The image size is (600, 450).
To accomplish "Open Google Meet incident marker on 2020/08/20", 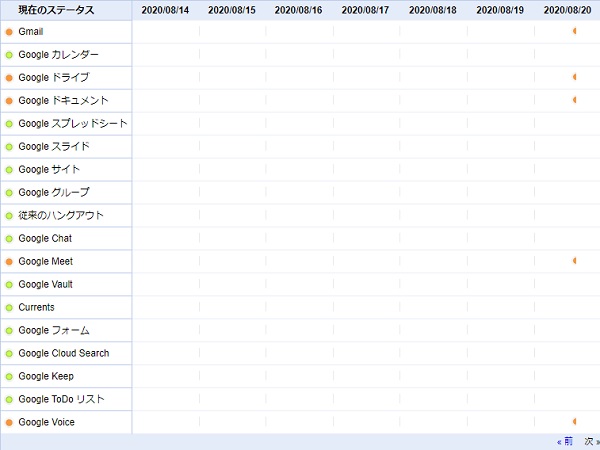I will click(x=574, y=261).
